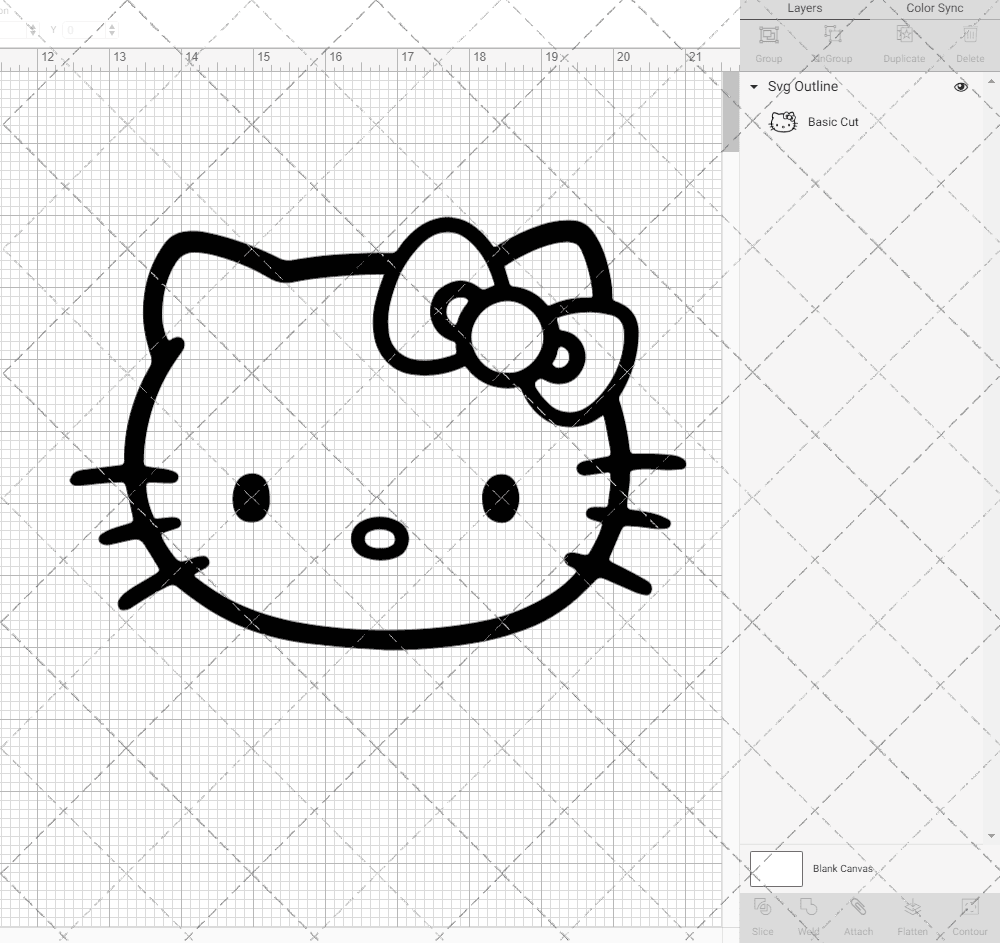Collapse the Svg Outline layer group
This screenshot has height=943, width=1000.
pos(753,87)
